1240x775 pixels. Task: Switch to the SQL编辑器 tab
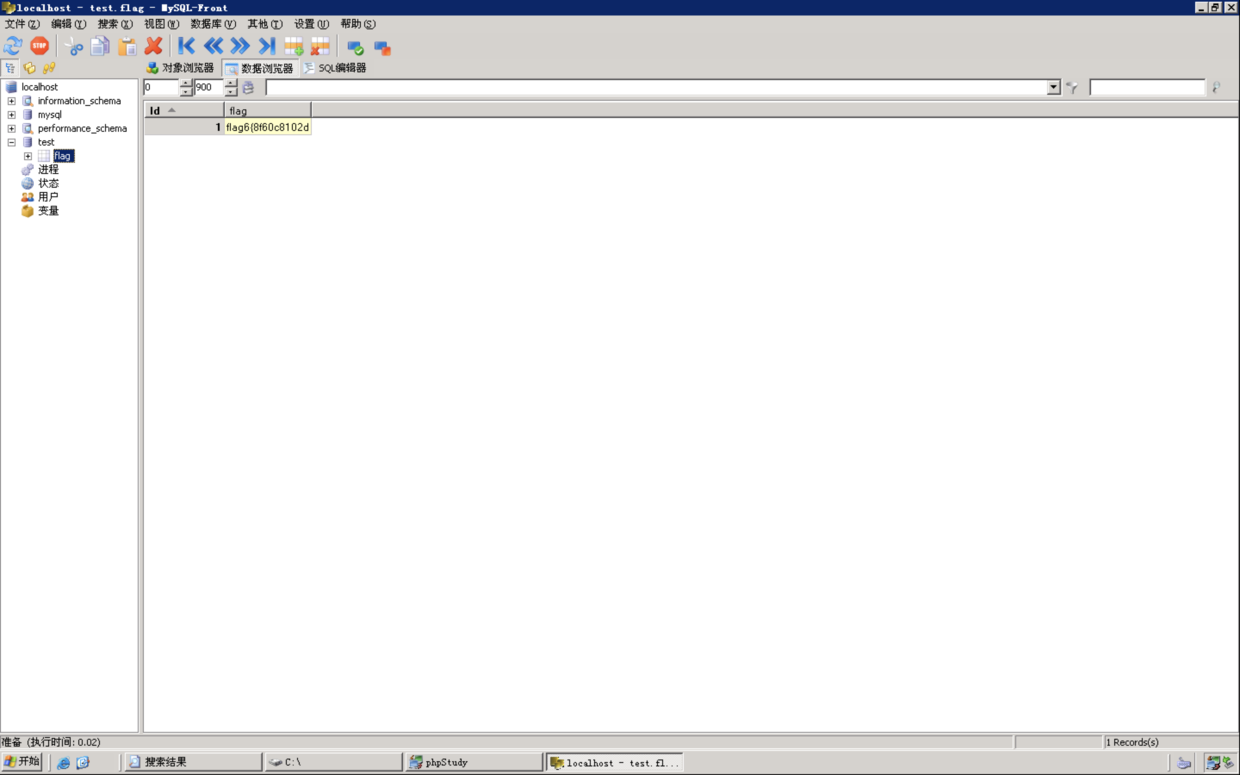pos(335,68)
